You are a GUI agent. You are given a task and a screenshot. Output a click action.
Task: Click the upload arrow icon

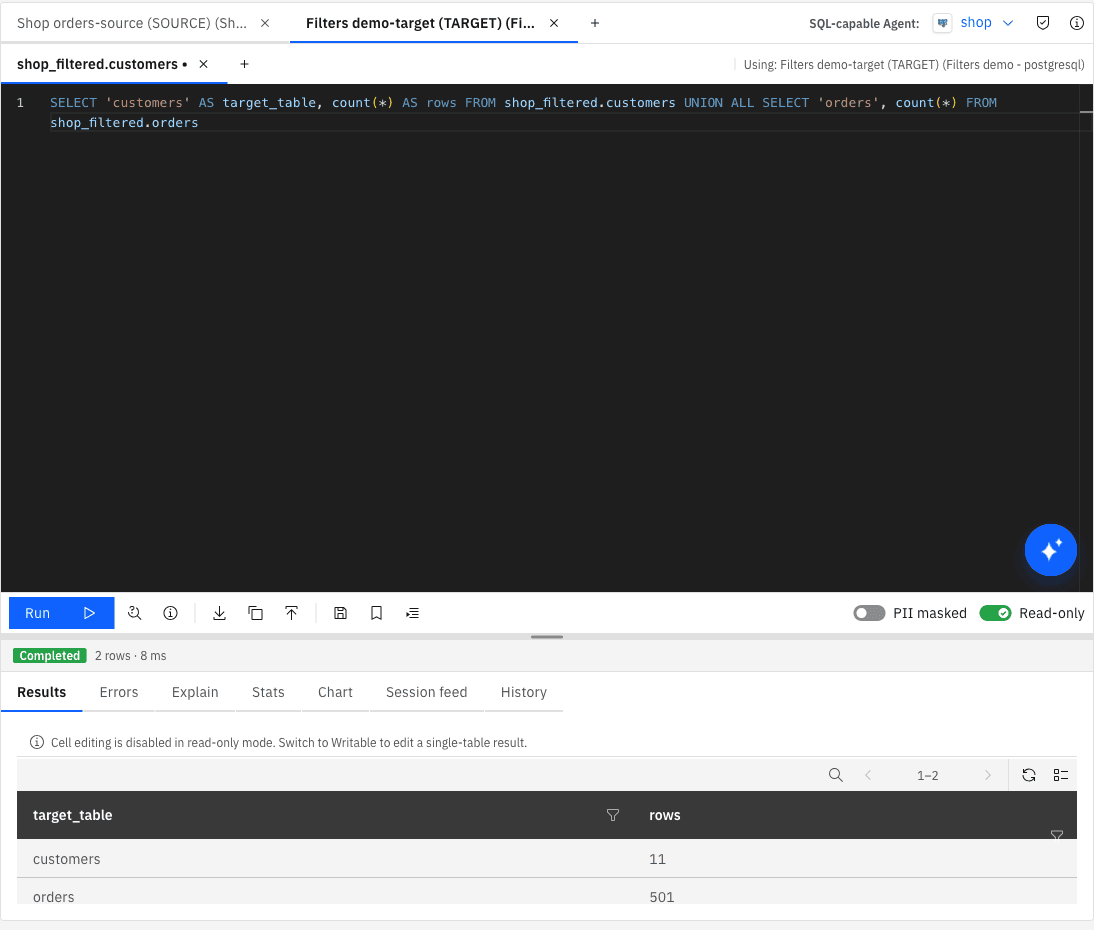click(x=292, y=613)
